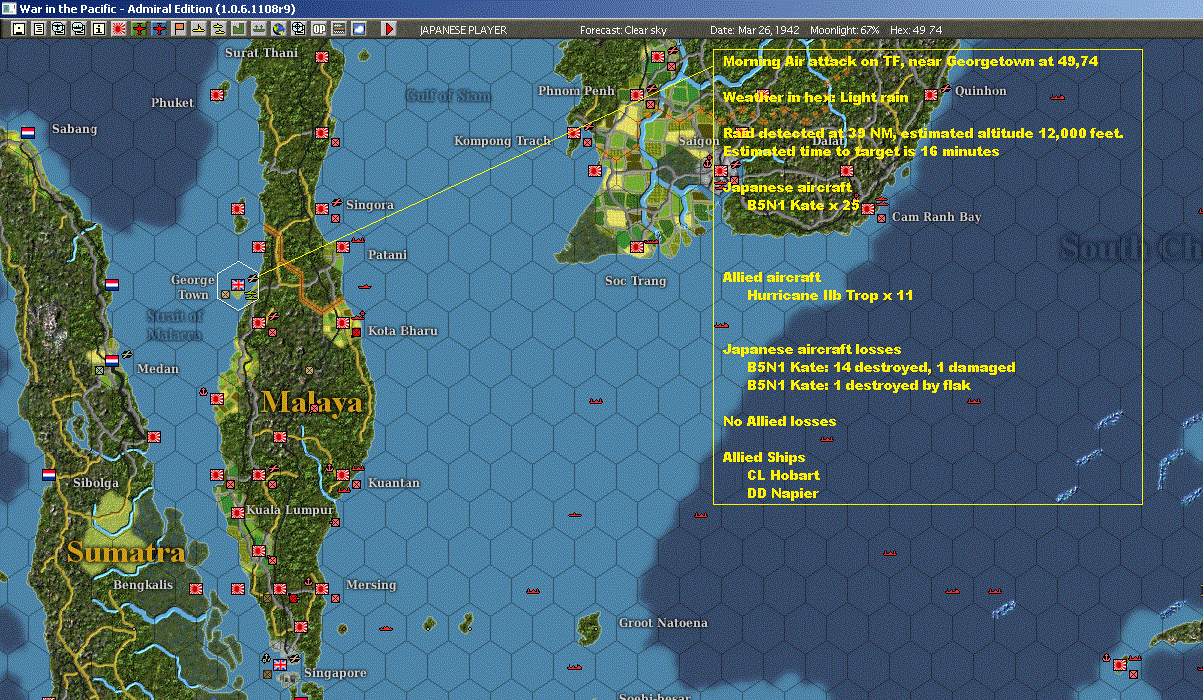The image size is (1203, 700).
Task: Select the Japanese base at Kuantan
Action: [343, 474]
